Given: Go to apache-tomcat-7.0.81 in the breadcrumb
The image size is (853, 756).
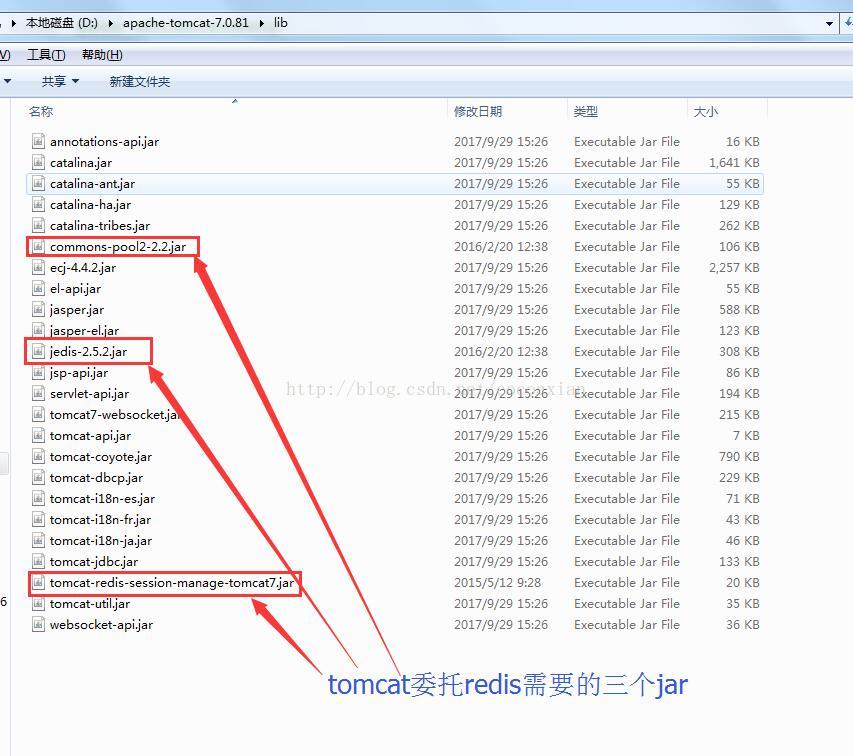Looking at the screenshot, I should pyautogui.click(x=186, y=23).
